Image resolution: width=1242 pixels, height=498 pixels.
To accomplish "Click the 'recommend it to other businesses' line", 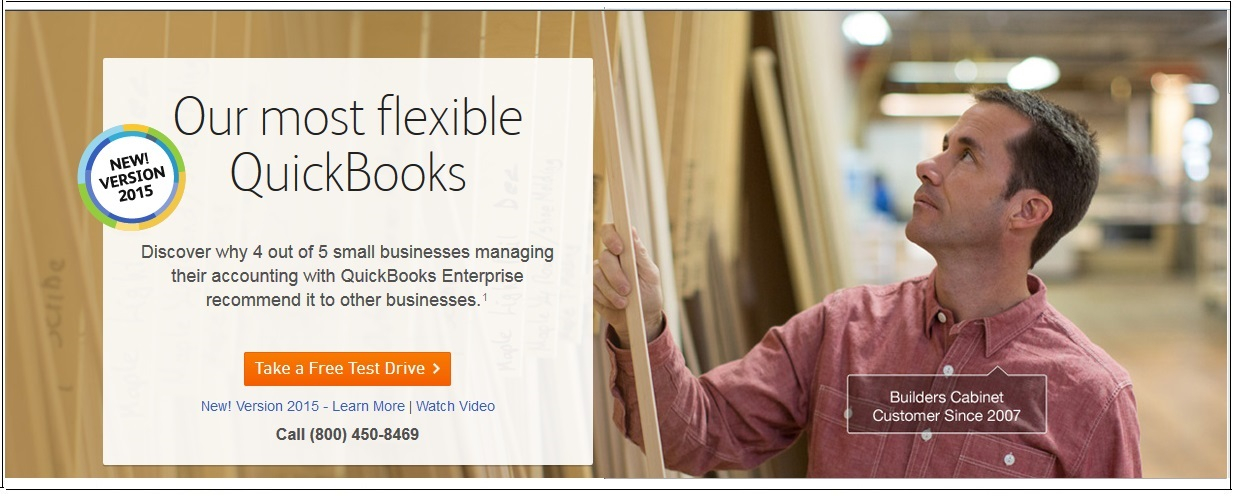I will click(342, 299).
